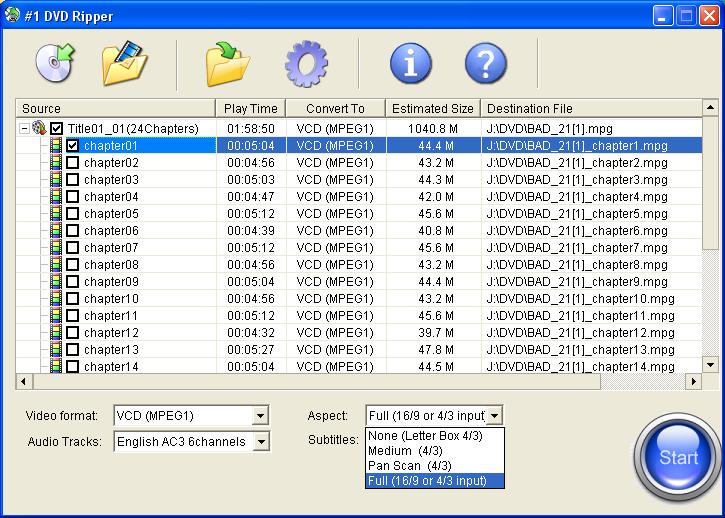Viewport: 725px width, 518px height.
Task: Minimize the DVD Ripper window
Action: tap(663, 16)
